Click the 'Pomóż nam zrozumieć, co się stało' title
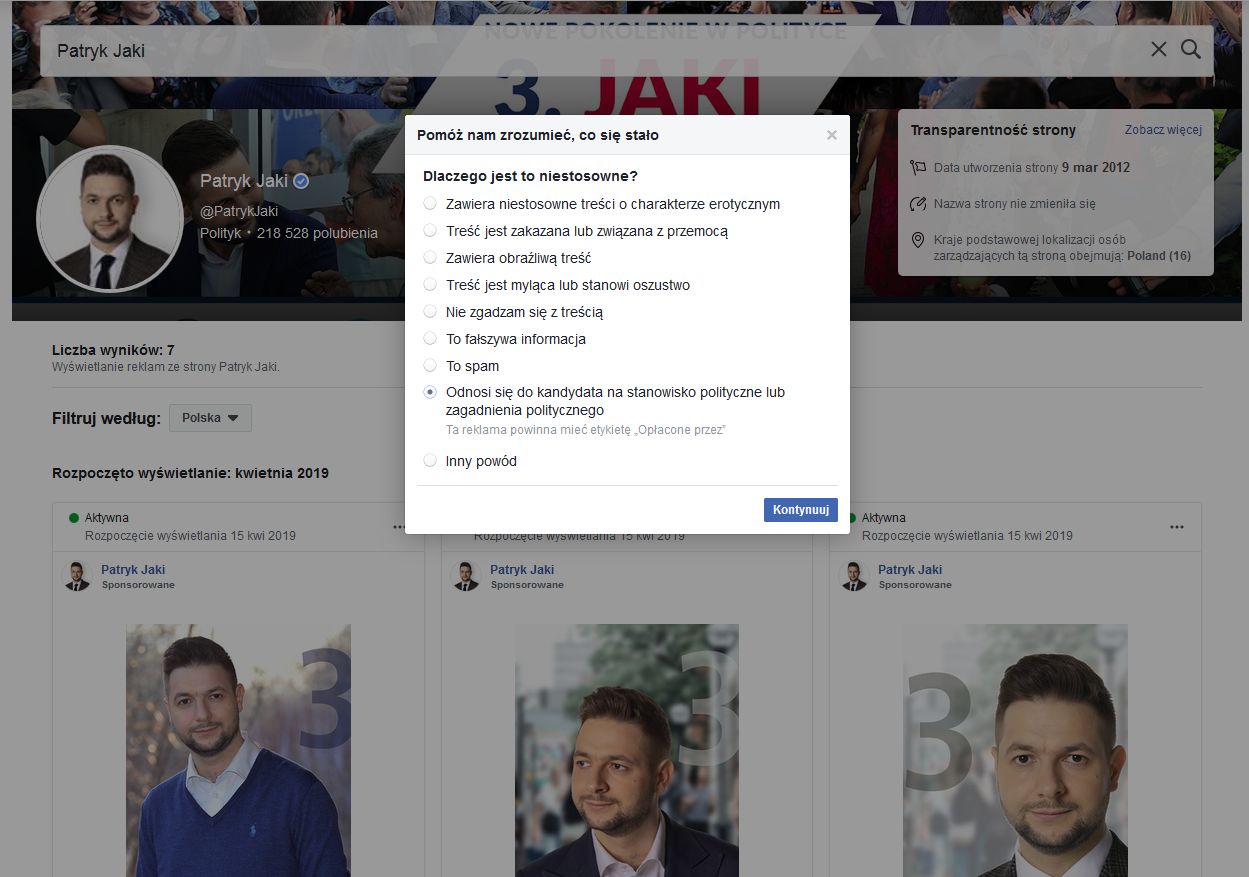The width and height of the screenshot is (1249, 877). (x=538, y=135)
